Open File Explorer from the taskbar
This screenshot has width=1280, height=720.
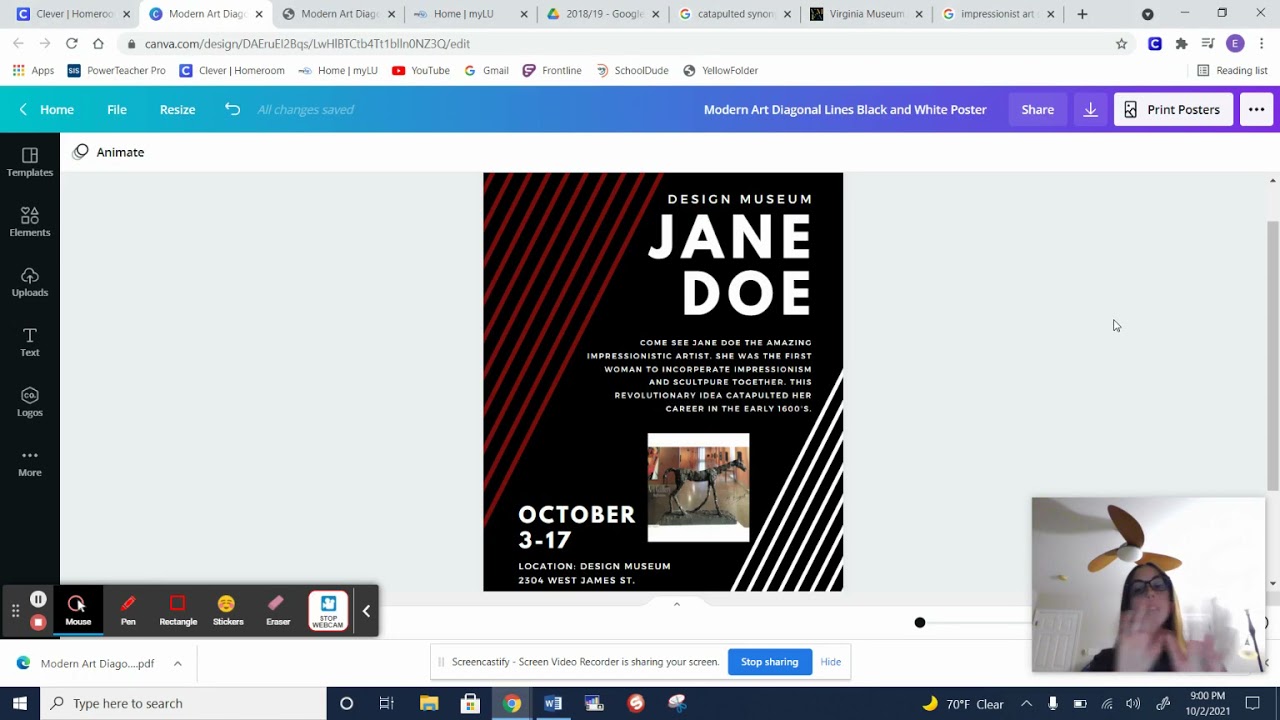point(429,703)
